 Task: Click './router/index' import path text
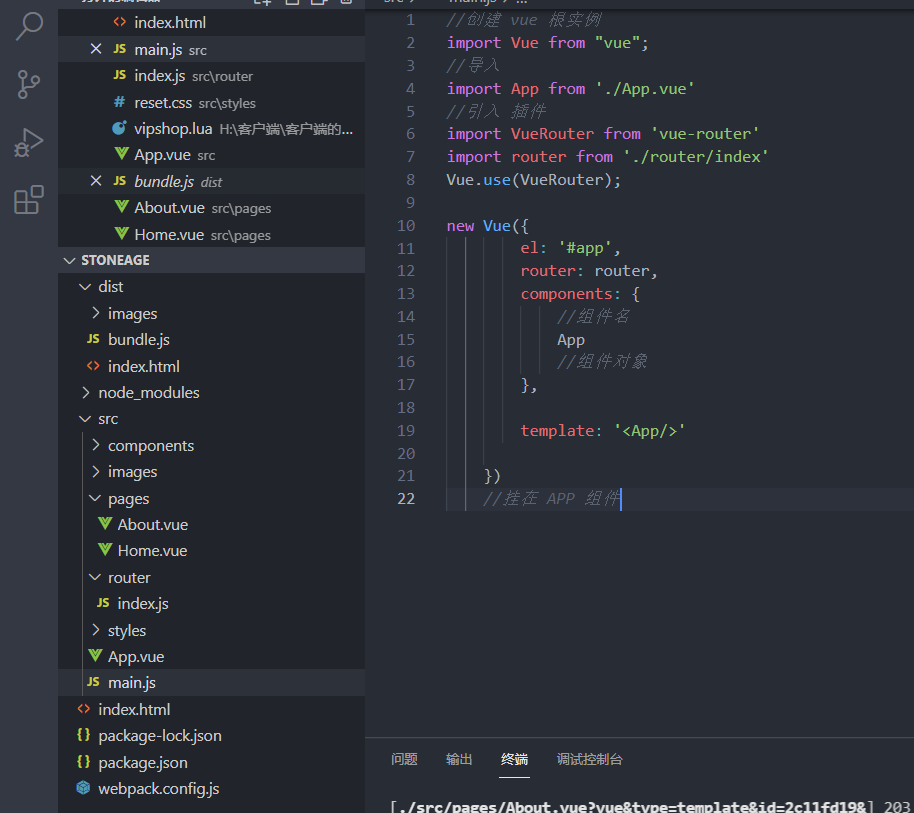coord(696,157)
